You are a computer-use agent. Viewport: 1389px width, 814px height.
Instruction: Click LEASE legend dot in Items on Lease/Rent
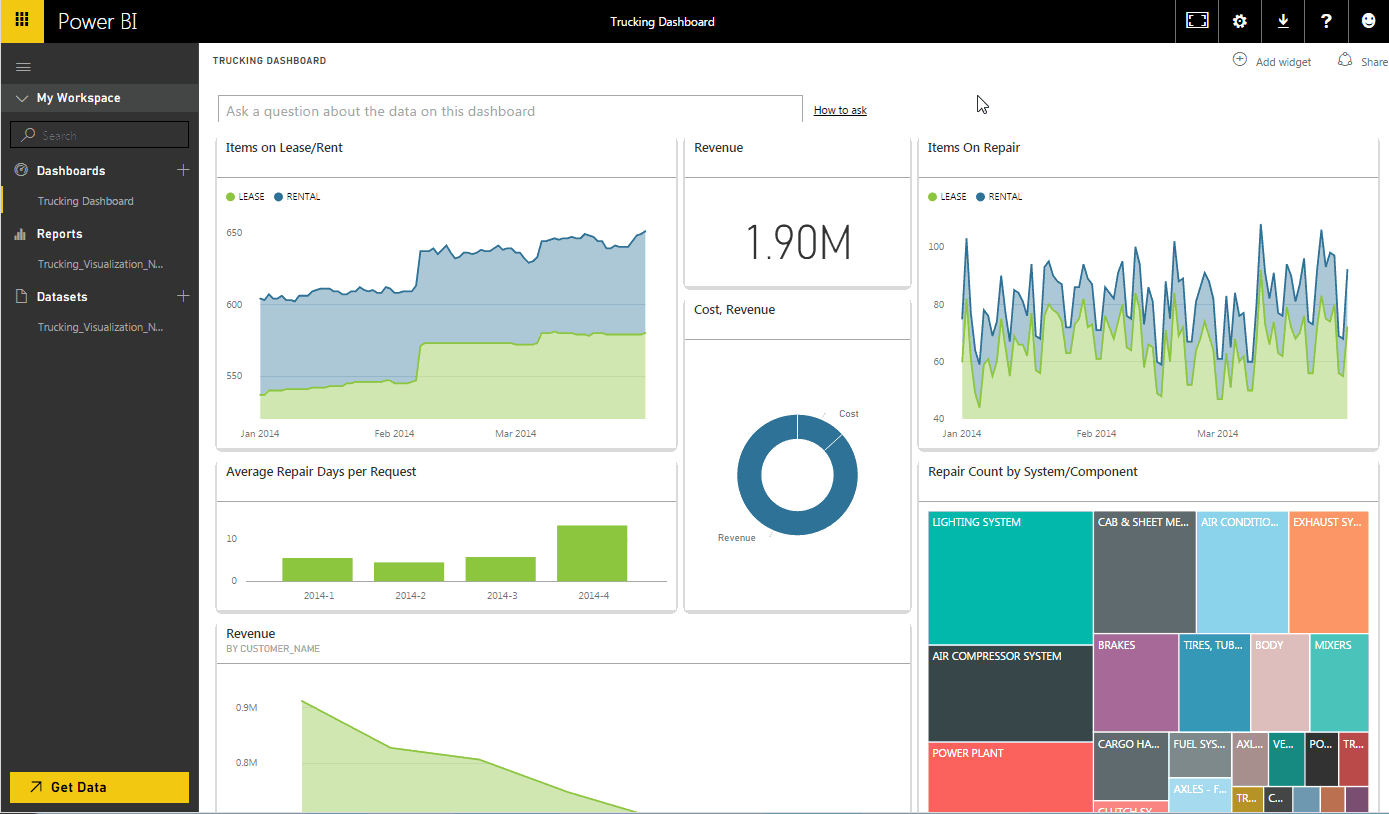coord(230,197)
